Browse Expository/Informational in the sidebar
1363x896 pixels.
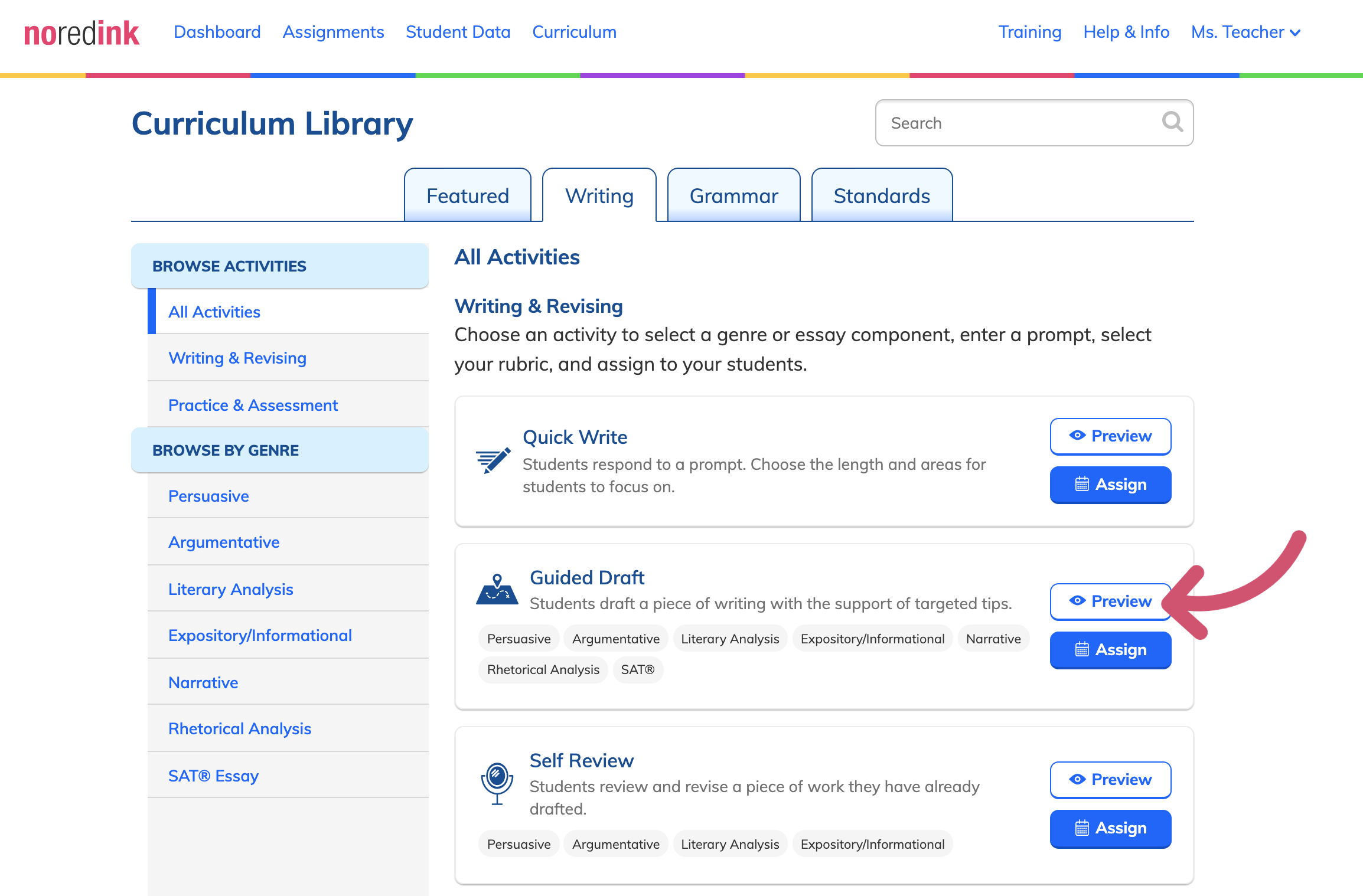288,635
